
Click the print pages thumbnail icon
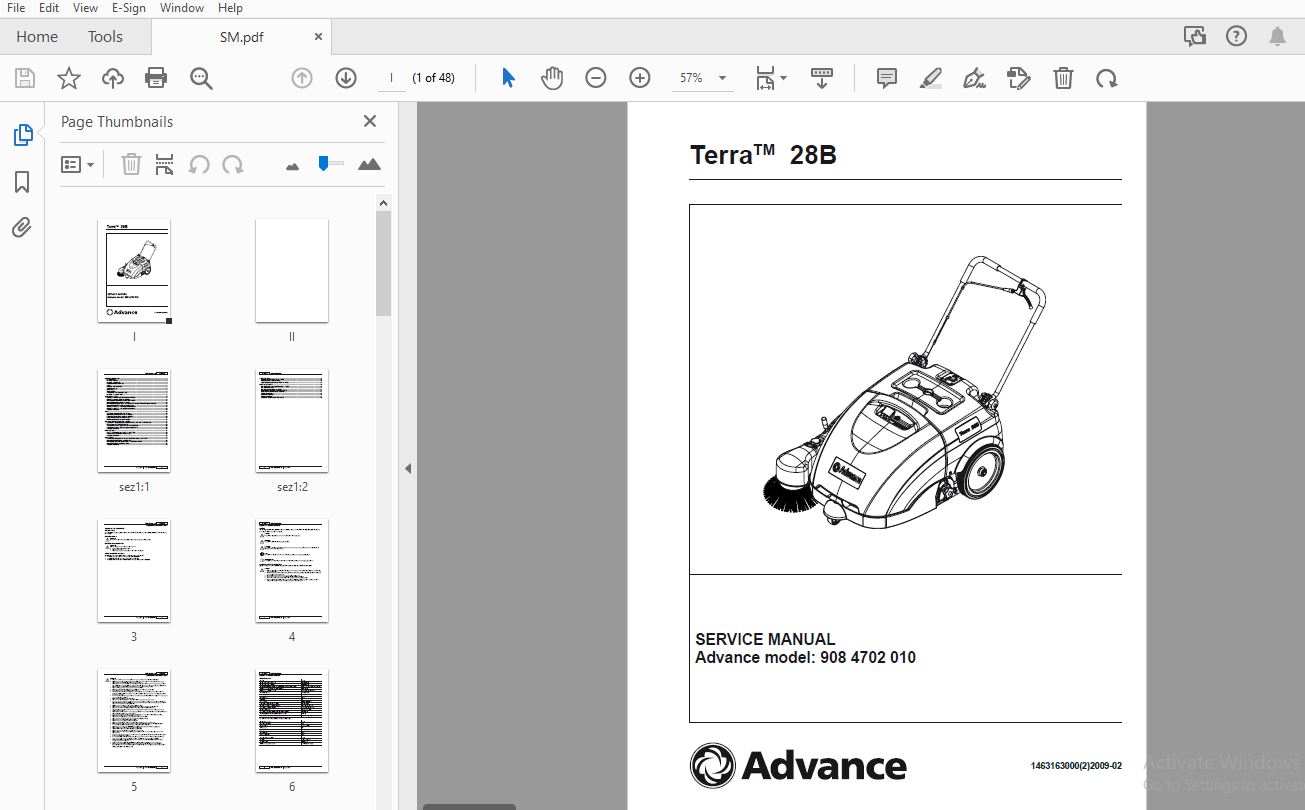(165, 164)
